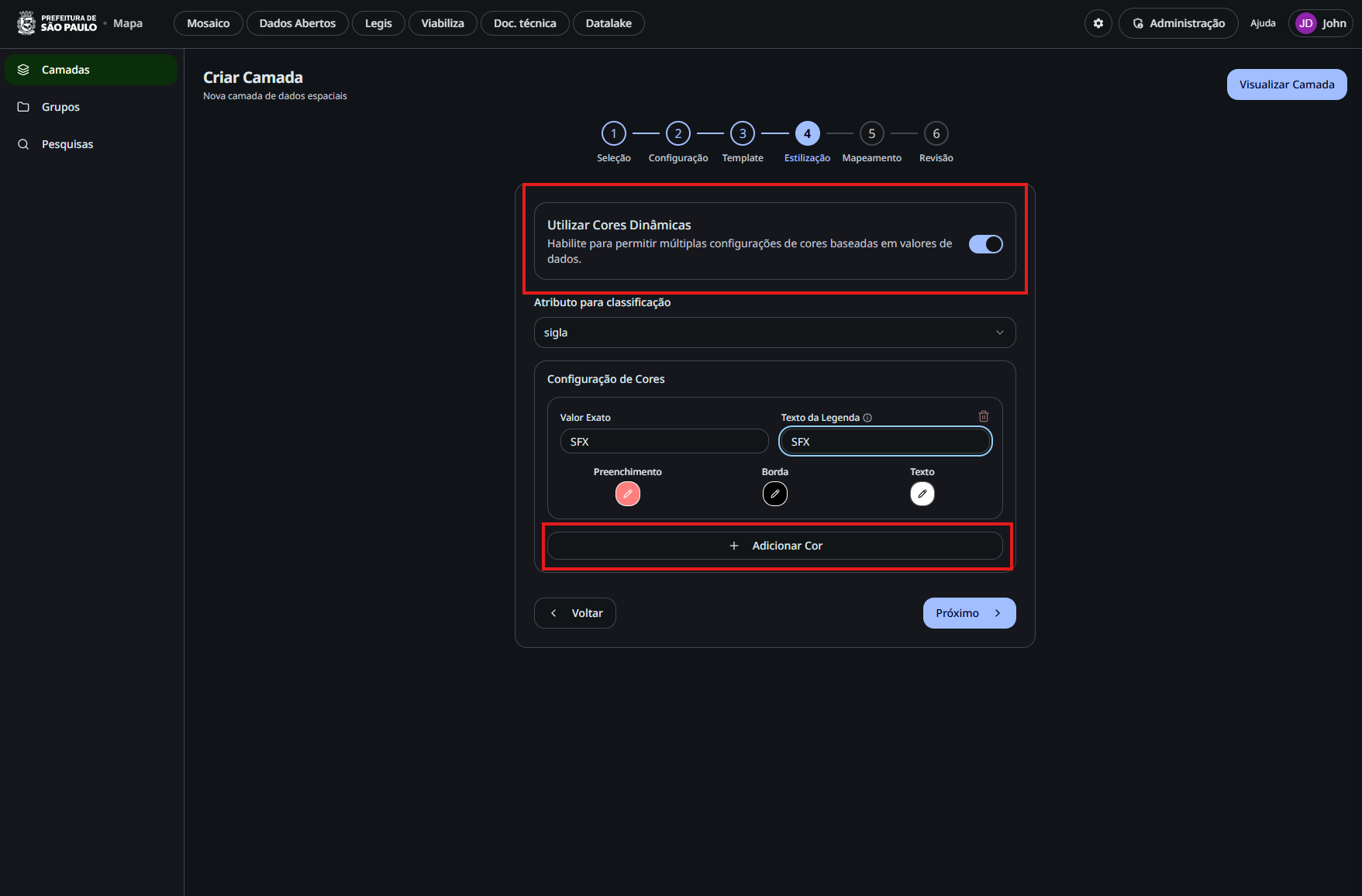Open the Administração section

click(x=1178, y=23)
